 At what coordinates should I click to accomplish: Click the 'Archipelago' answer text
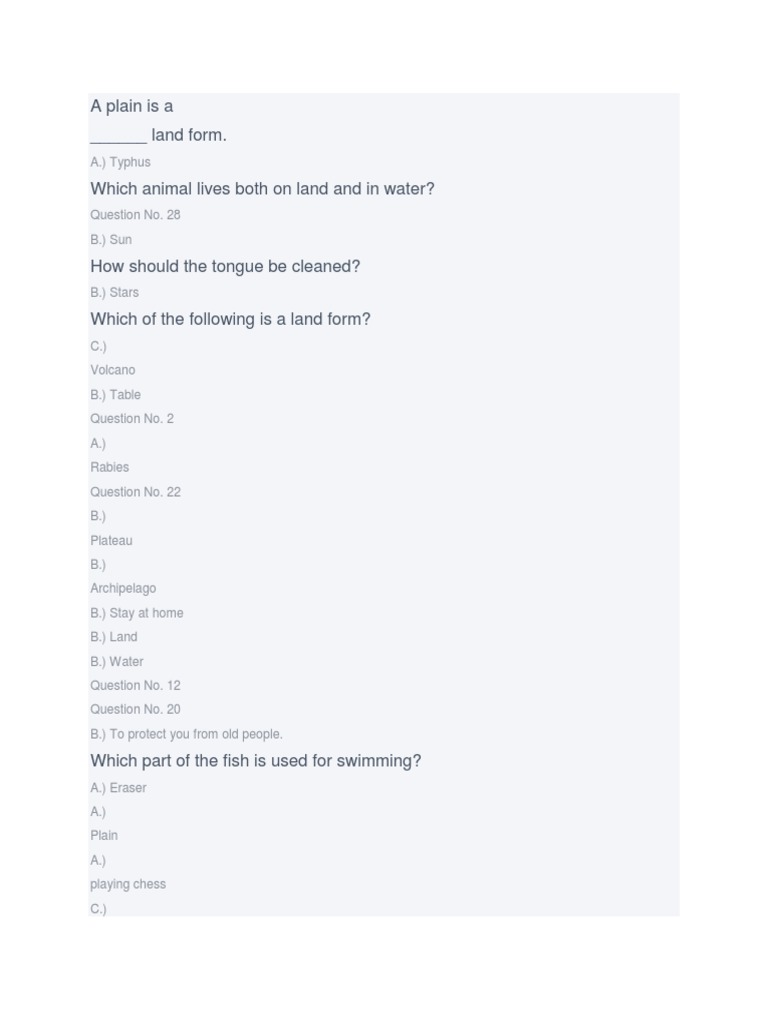tap(123, 589)
